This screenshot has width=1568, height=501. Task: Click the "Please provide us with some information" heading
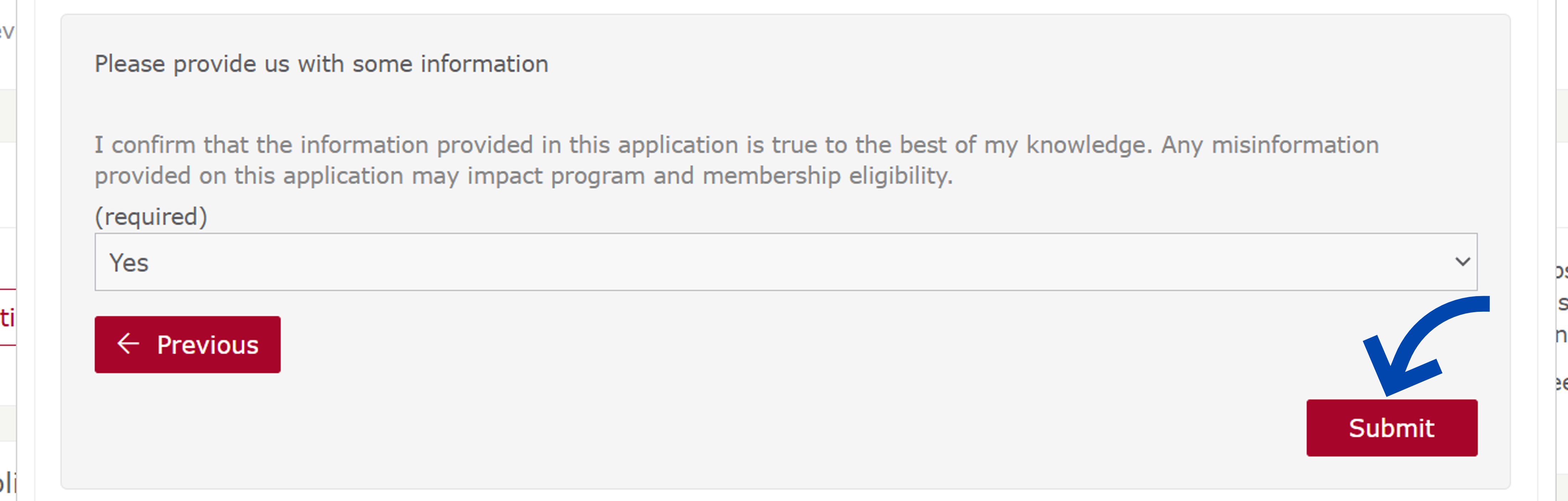pyautogui.click(x=321, y=64)
